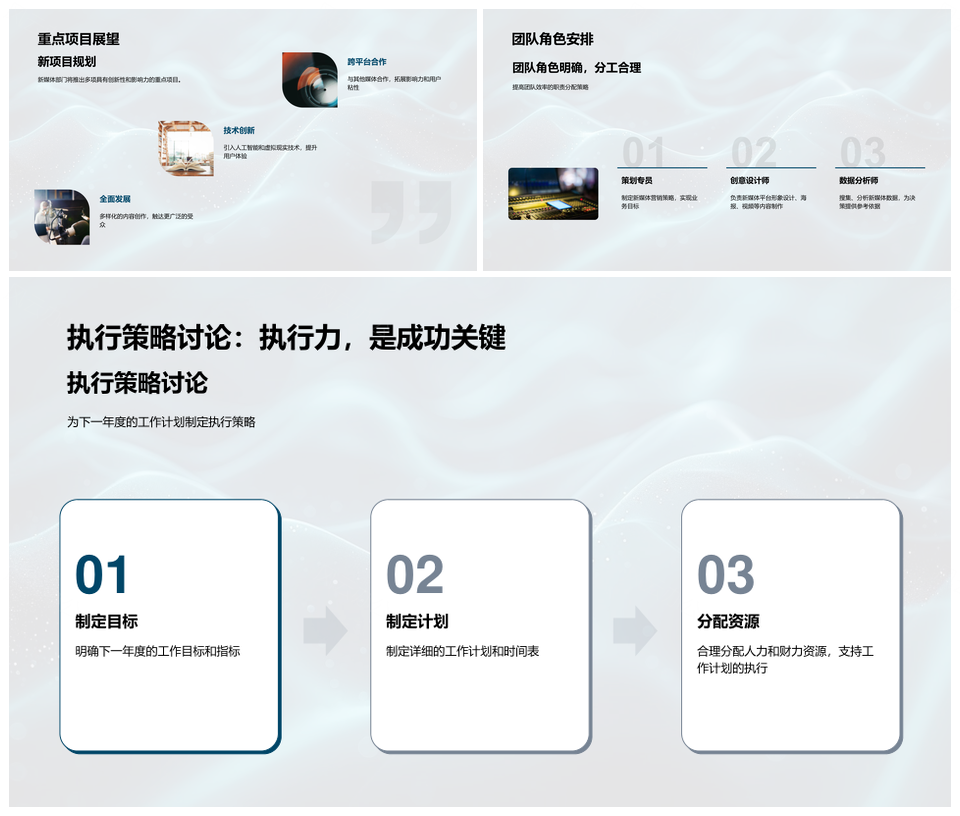The height and width of the screenshot is (816, 960).
Task: Click the 团队角色明确，分工合理 subtitle
Action: [576, 68]
